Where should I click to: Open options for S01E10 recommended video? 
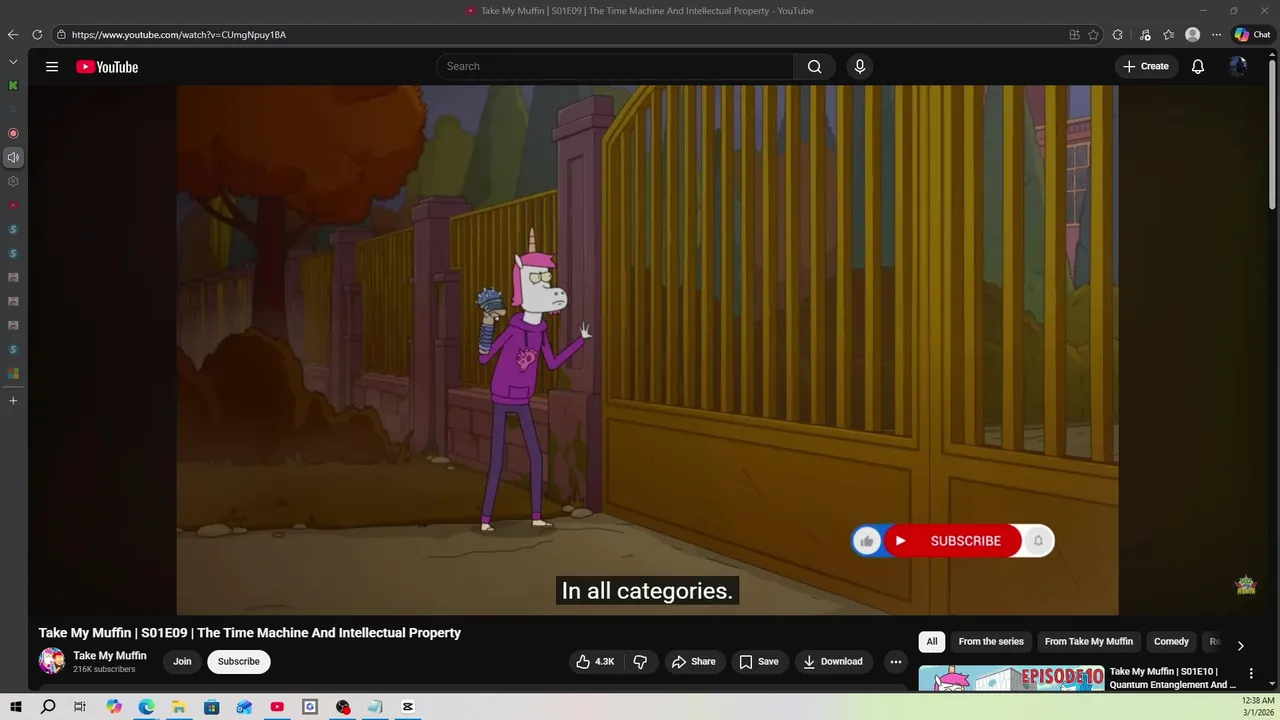click(x=1251, y=674)
